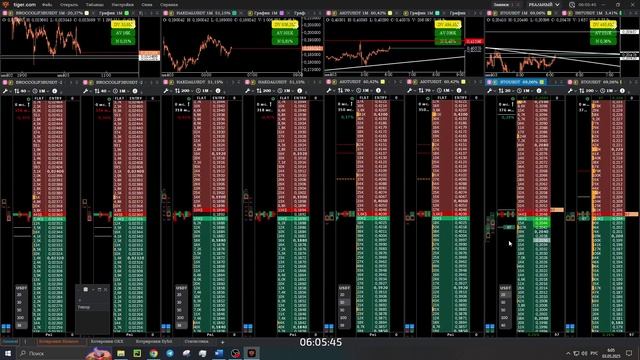The height and width of the screenshot is (360, 640).
Task: Select 50 USDT volume preset in first NAKEDAUSDT book
Action: coord(180,310)
